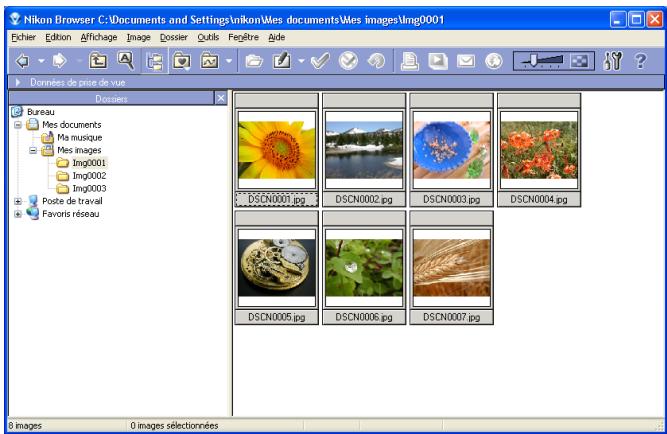Click the email envelope icon
This screenshot has height=434, width=667.
point(466,61)
